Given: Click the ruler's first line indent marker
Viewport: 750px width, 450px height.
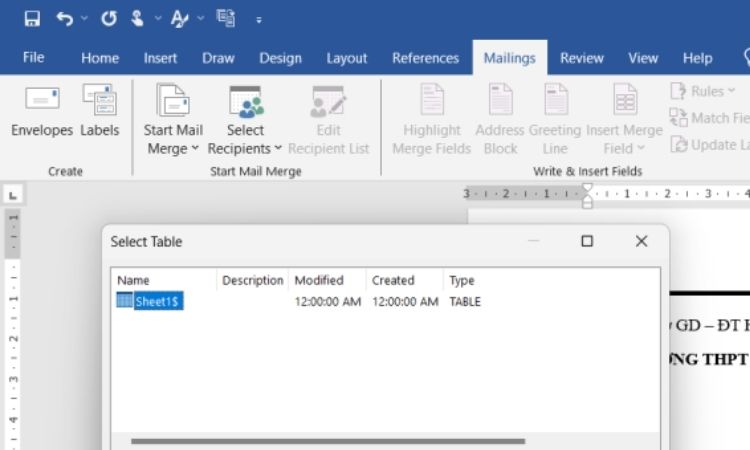Looking at the screenshot, I should (587, 188).
